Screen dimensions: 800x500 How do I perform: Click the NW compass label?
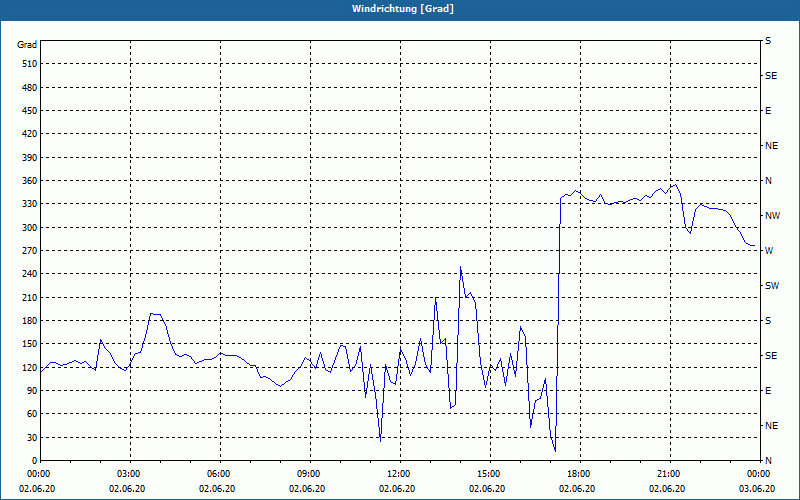pyautogui.click(x=772, y=216)
